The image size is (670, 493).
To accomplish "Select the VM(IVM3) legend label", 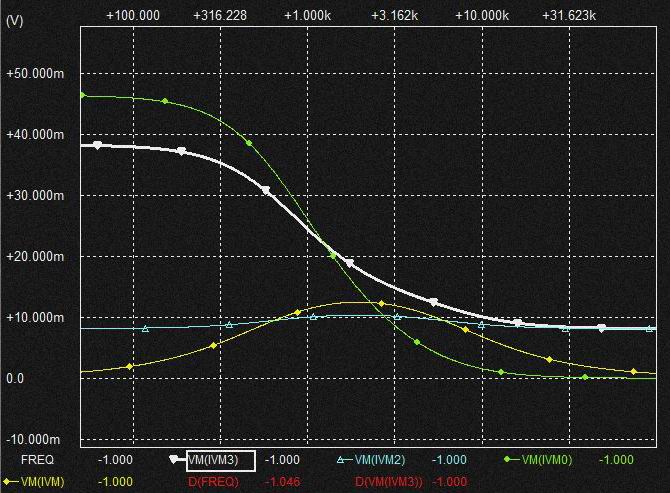I will coord(213,460).
